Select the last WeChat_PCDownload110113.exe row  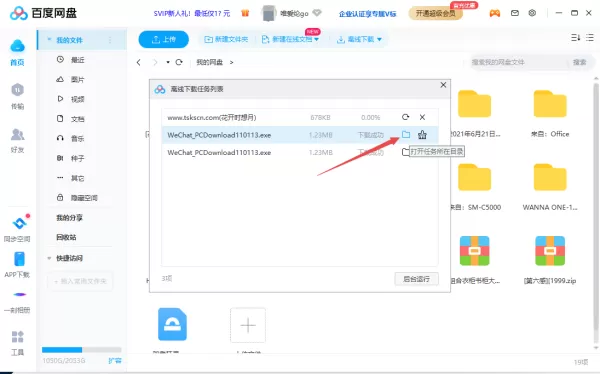click(x=300, y=152)
